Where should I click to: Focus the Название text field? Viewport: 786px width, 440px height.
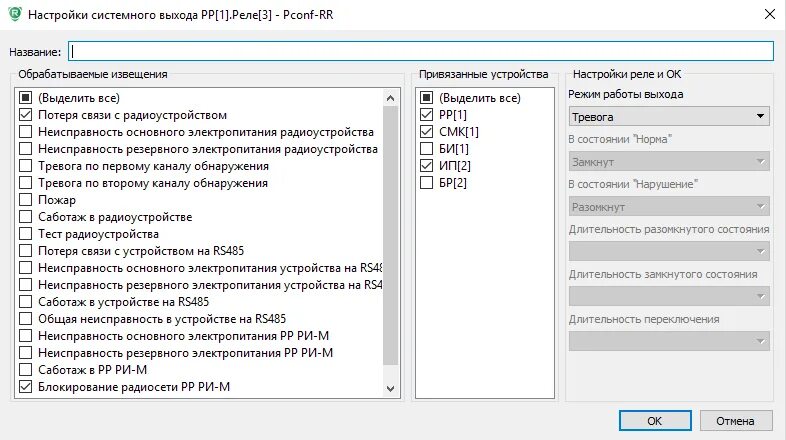click(x=421, y=51)
